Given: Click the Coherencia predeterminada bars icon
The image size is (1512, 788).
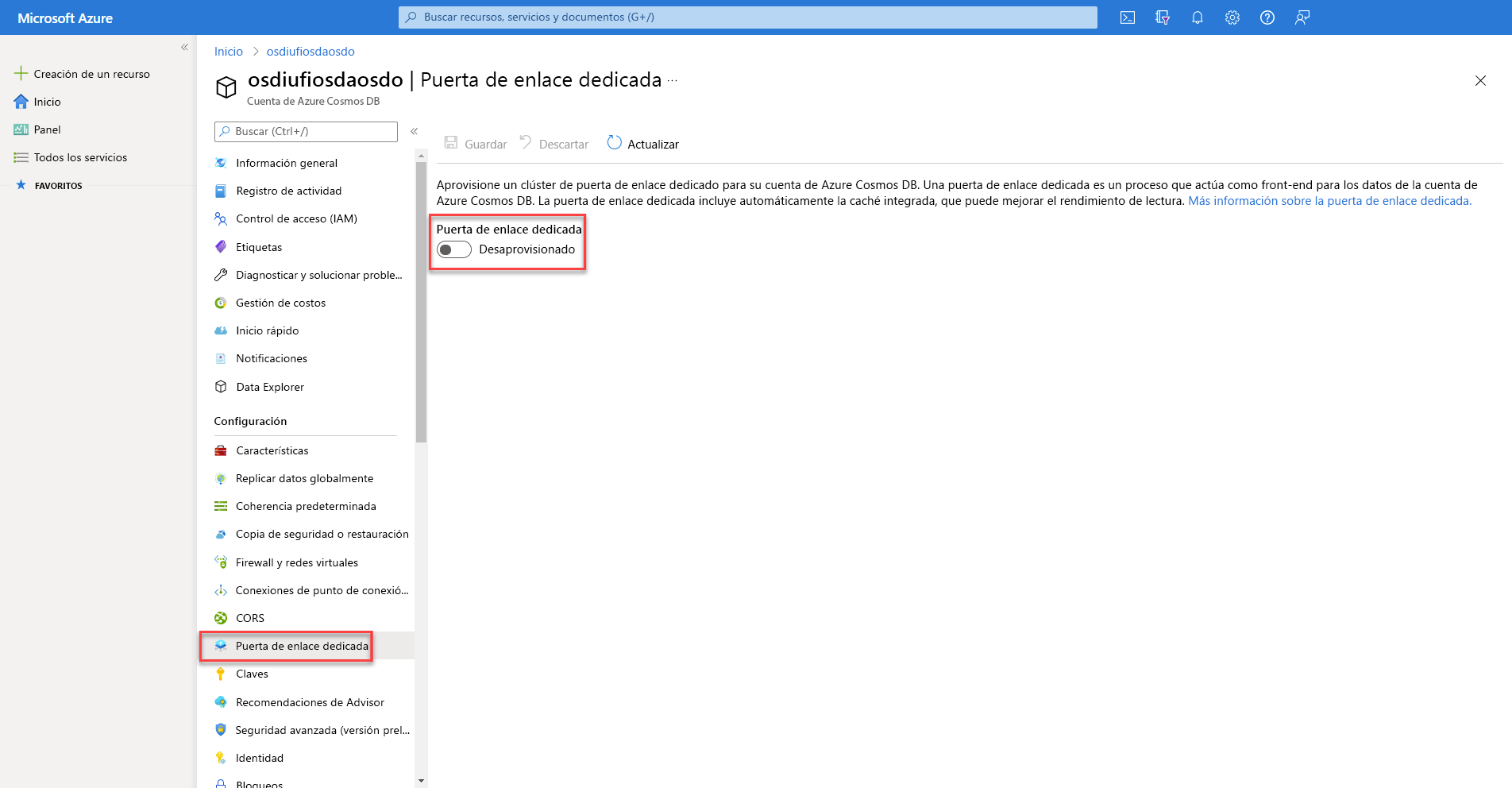Looking at the screenshot, I should point(221,506).
